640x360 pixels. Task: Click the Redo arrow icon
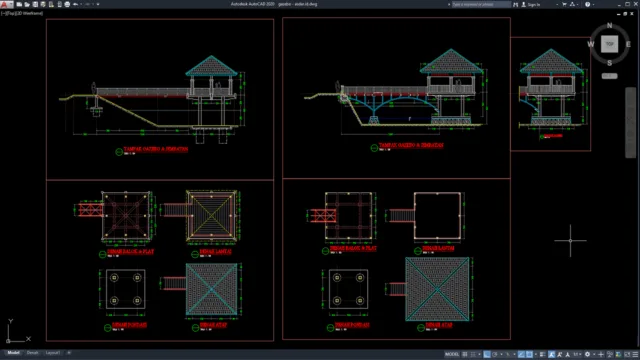tap(87, 4)
